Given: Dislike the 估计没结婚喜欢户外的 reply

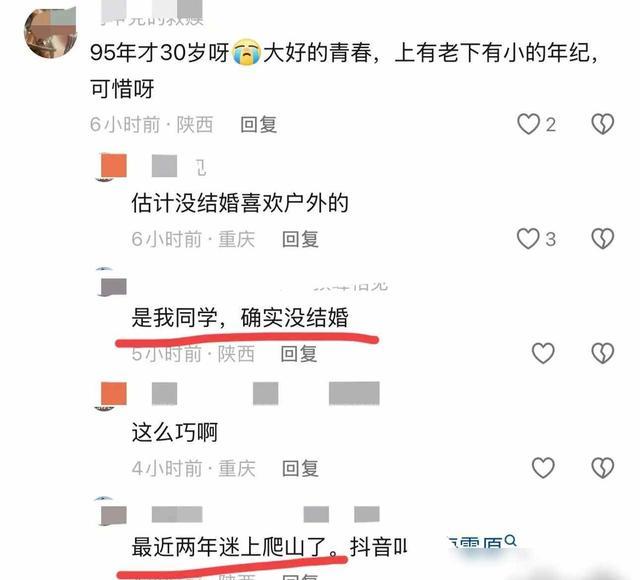Looking at the screenshot, I should pos(602,239).
